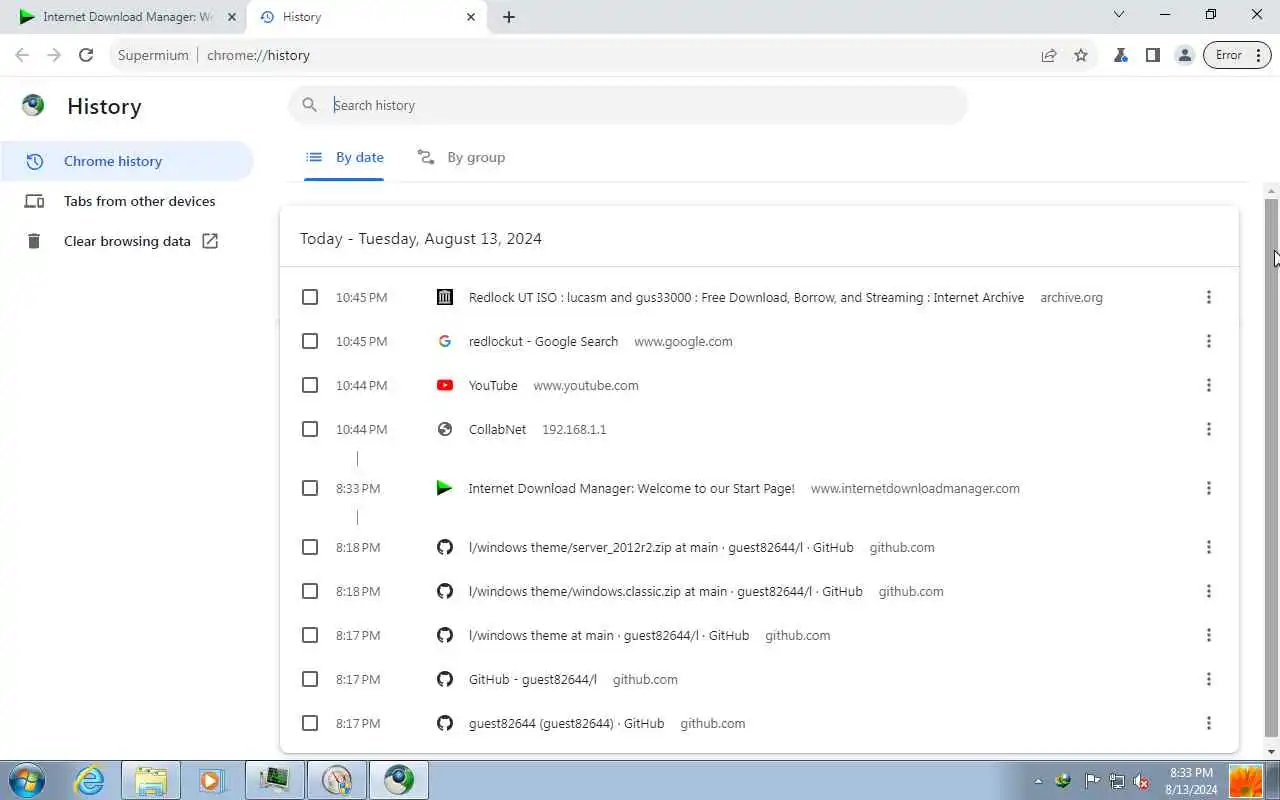
Task: Click the Google favicon for redlockut
Action: tap(445, 341)
